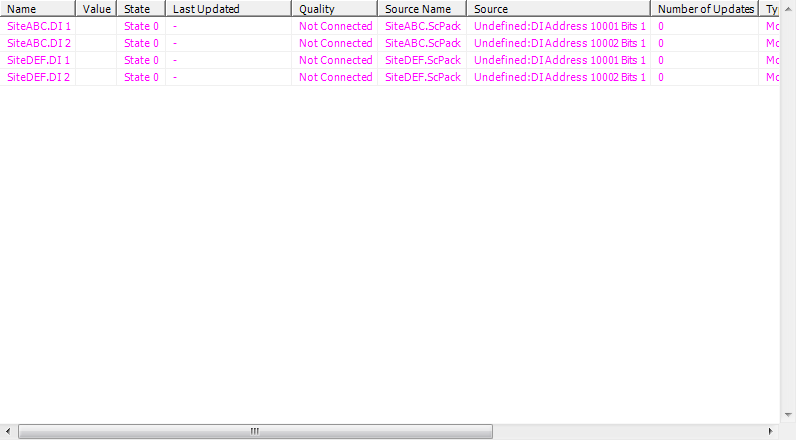Click the vertical scrollbar down arrow
Screen dimensions: 796x440
click(x=788, y=415)
